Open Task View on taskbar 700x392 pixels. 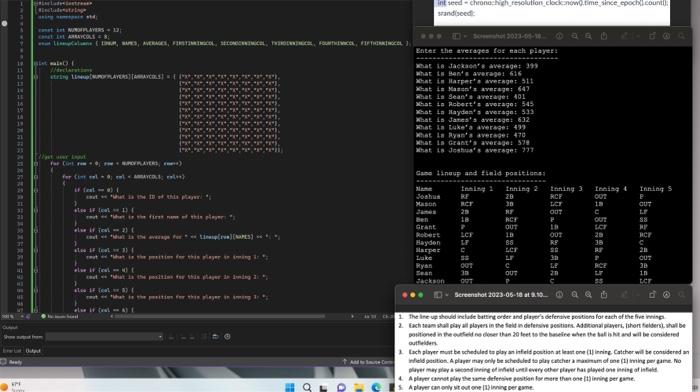tap(324, 387)
